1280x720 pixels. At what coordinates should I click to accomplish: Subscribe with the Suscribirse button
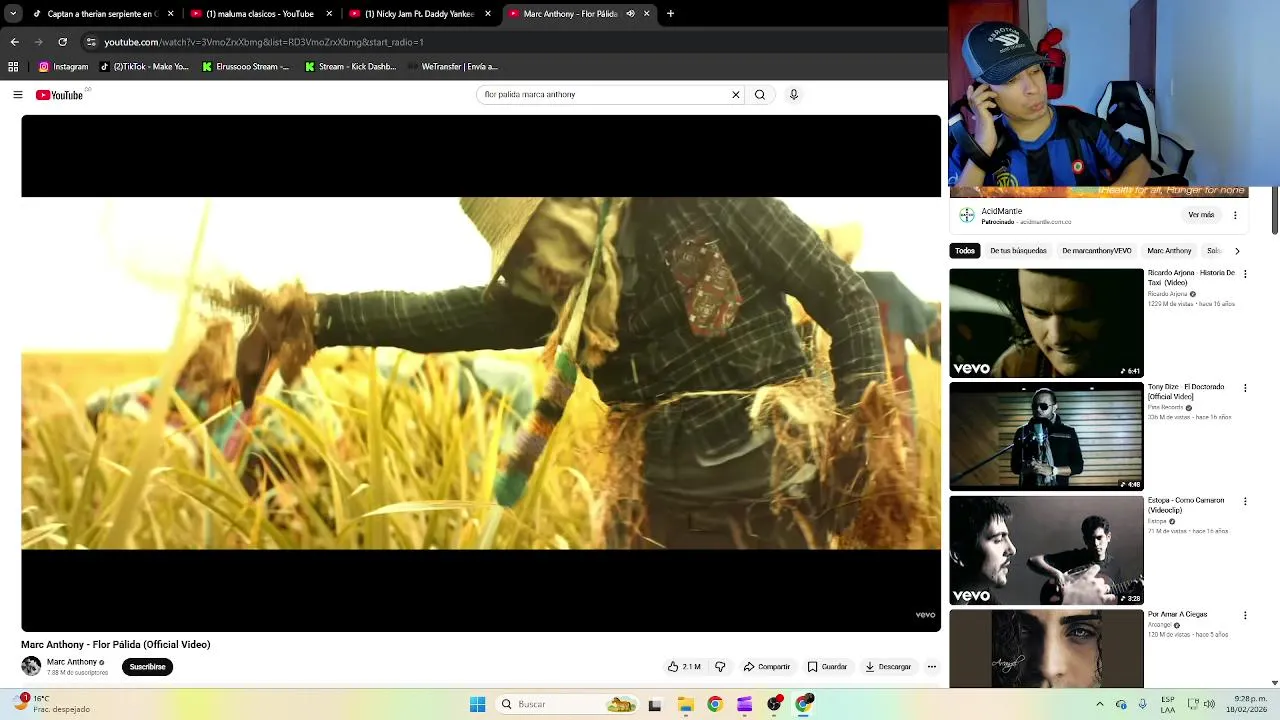pos(147,667)
